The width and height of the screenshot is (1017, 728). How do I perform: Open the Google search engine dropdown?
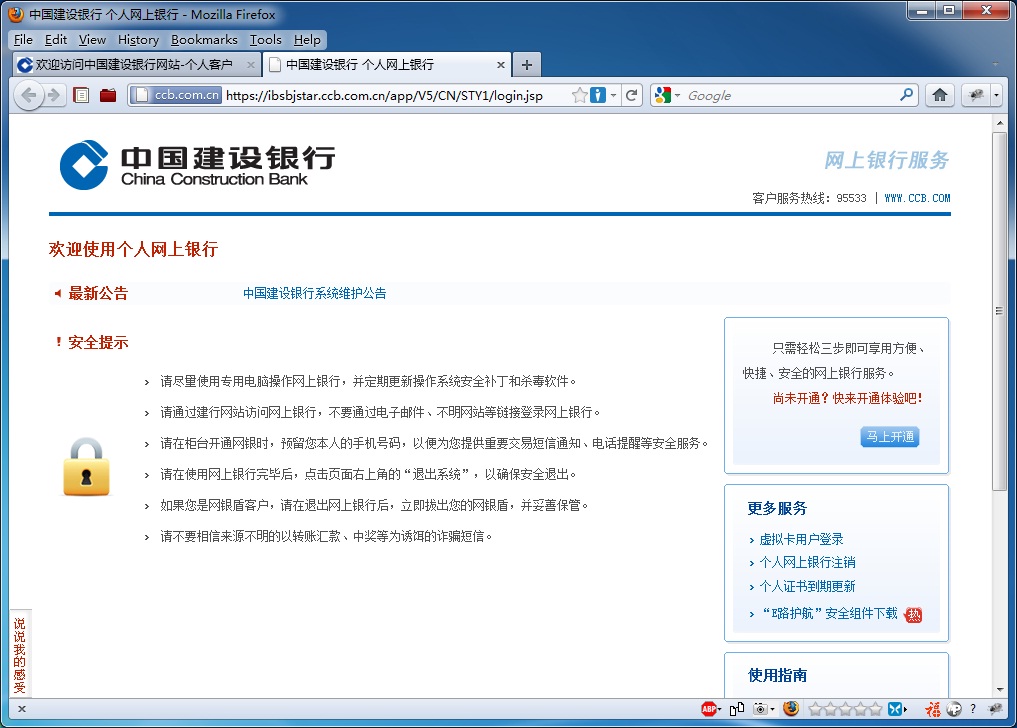tap(677, 95)
